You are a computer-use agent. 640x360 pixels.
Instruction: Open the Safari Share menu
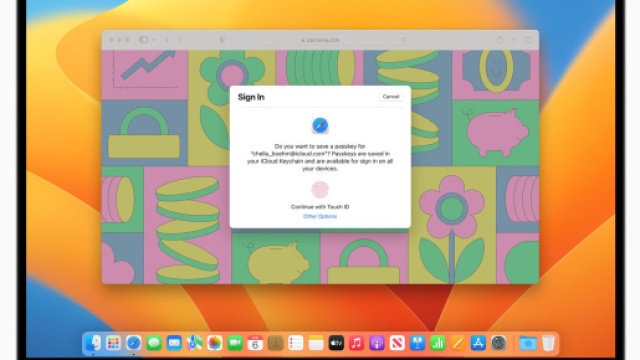500,40
